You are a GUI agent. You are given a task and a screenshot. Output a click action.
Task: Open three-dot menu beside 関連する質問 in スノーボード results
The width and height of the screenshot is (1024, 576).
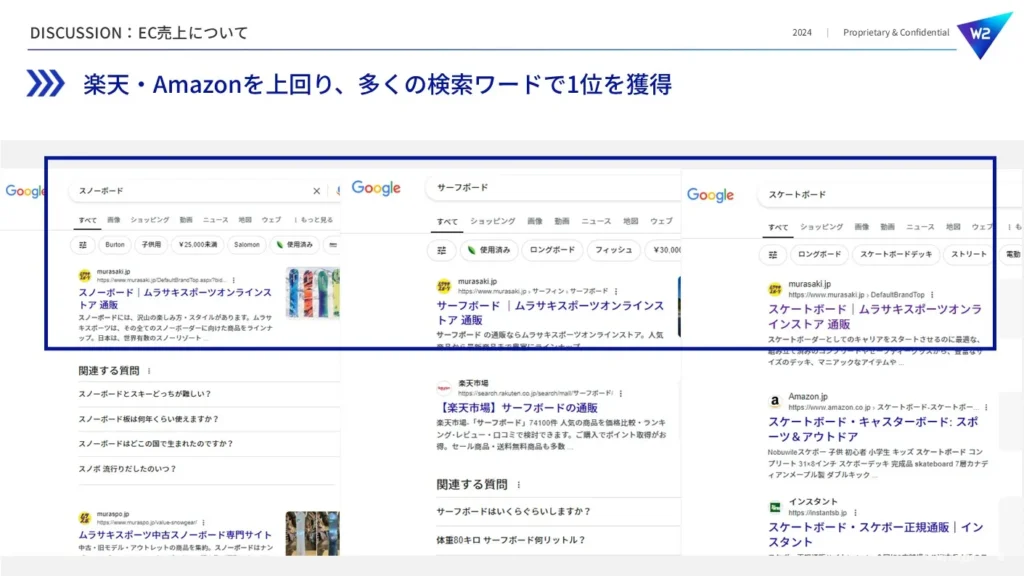click(150, 370)
